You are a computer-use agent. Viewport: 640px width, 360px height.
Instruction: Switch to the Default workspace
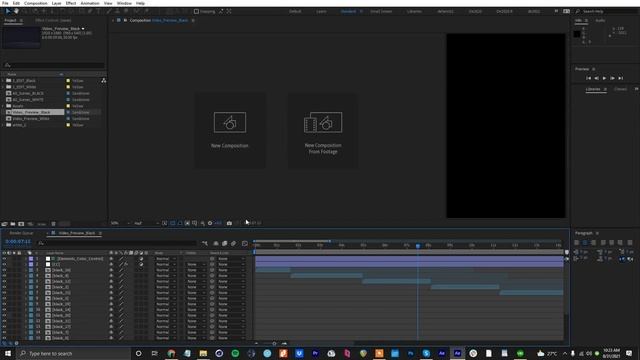coord(295,11)
